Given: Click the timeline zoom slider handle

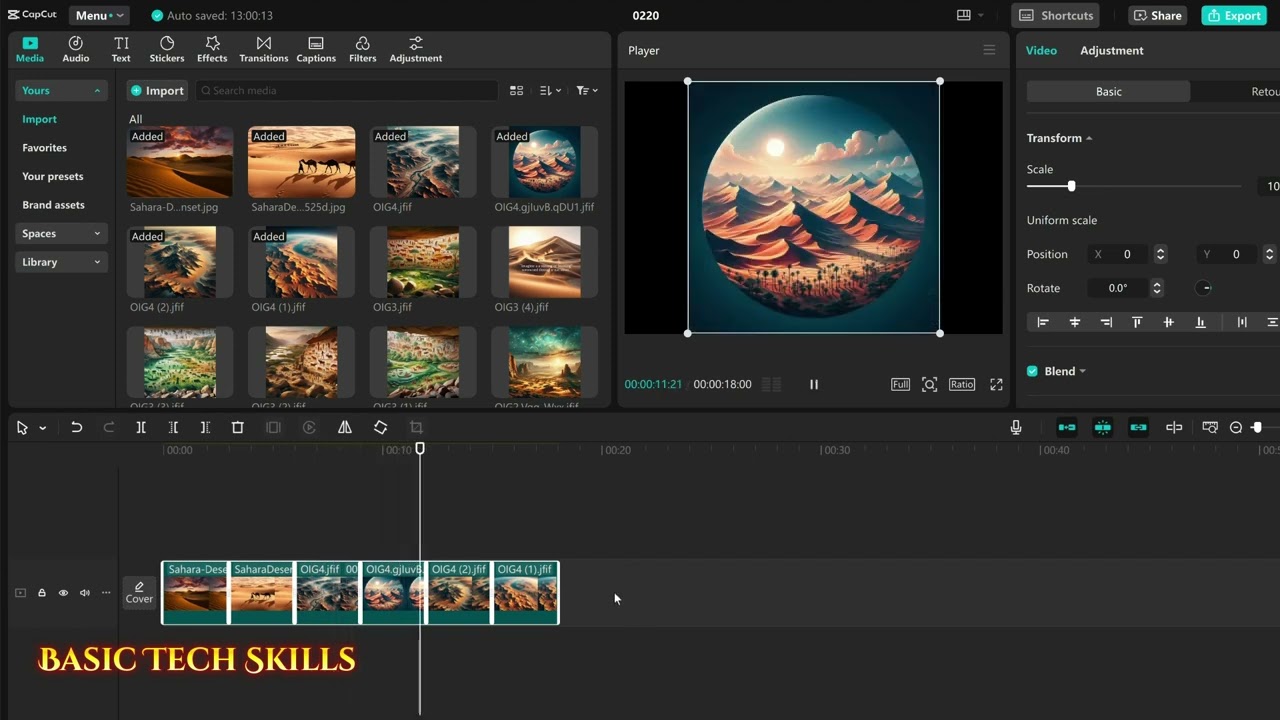Looking at the screenshot, I should (1257, 427).
